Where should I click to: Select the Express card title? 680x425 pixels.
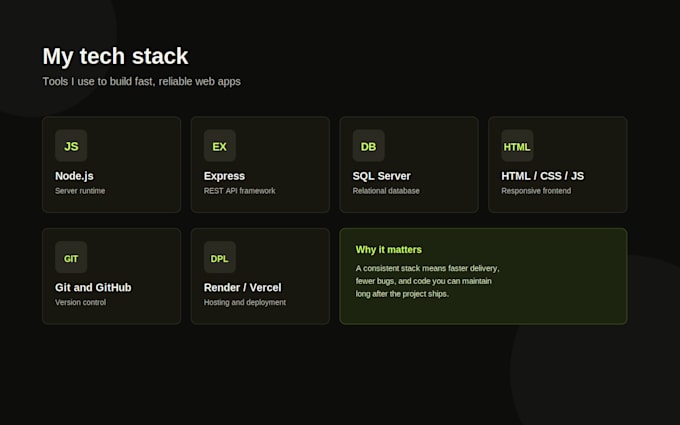click(x=224, y=176)
